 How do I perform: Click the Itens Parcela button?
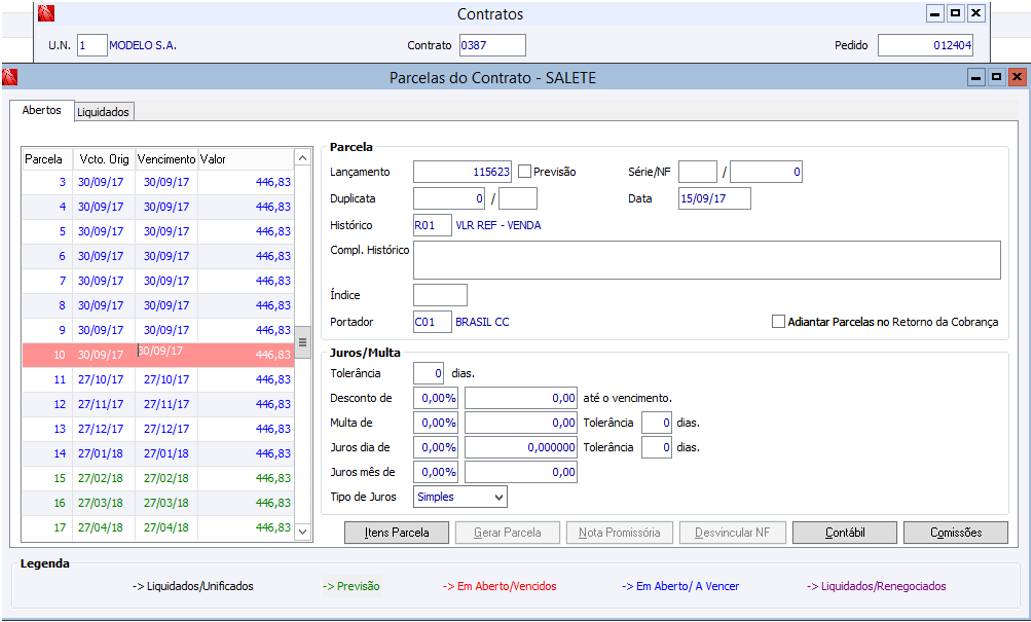pyautogui.click(x=397, y=533)
